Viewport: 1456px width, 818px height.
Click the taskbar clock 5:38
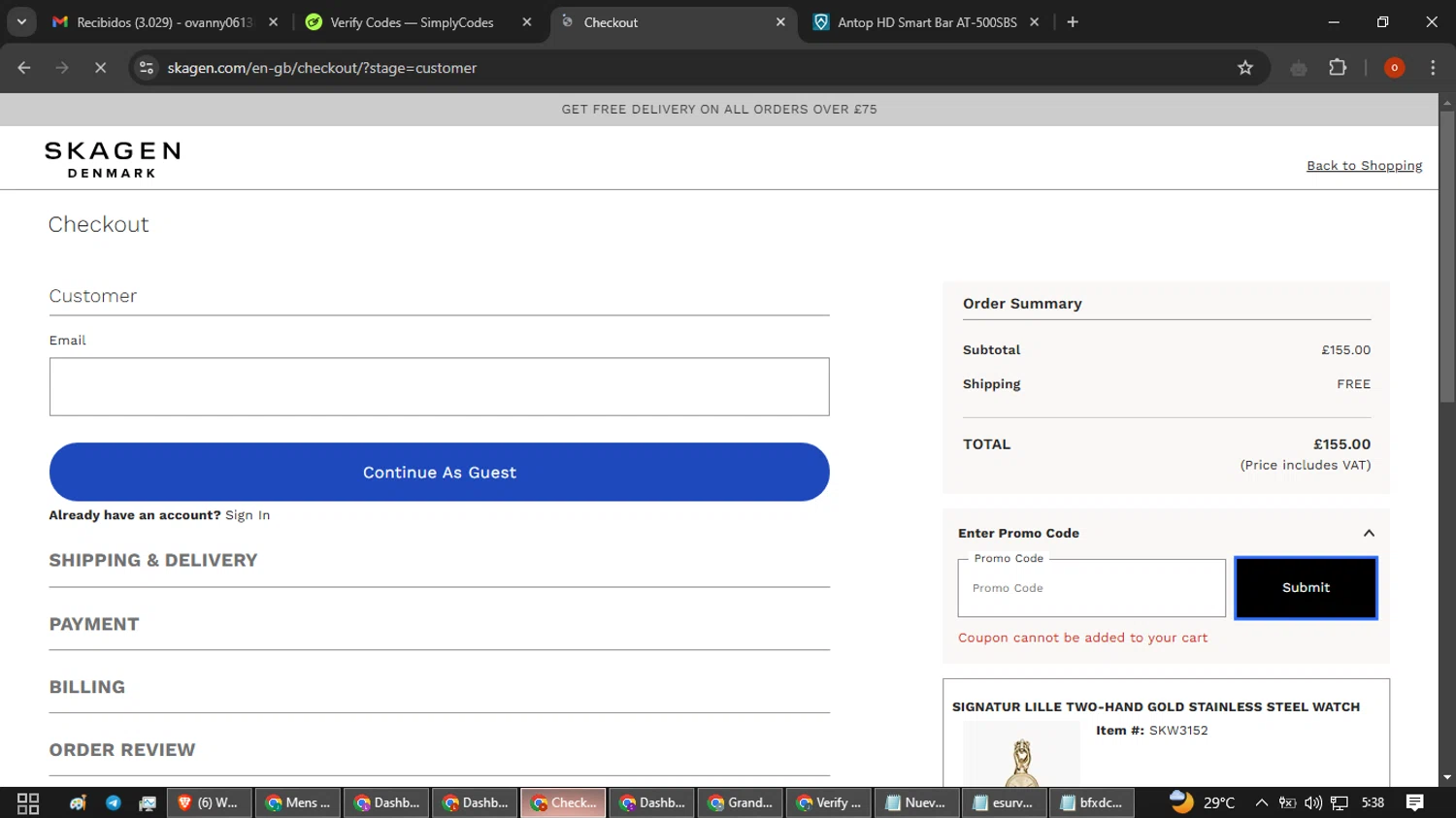1373,802
